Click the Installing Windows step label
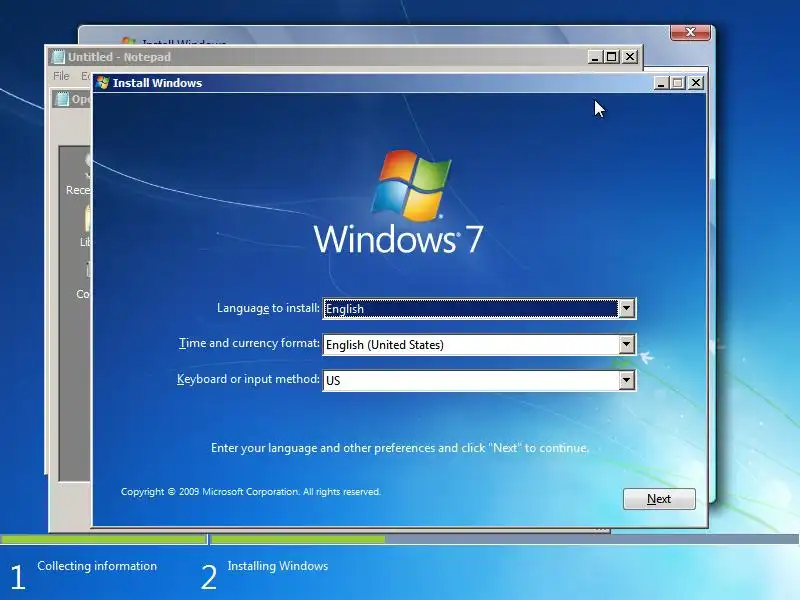 tap(278, 566)
